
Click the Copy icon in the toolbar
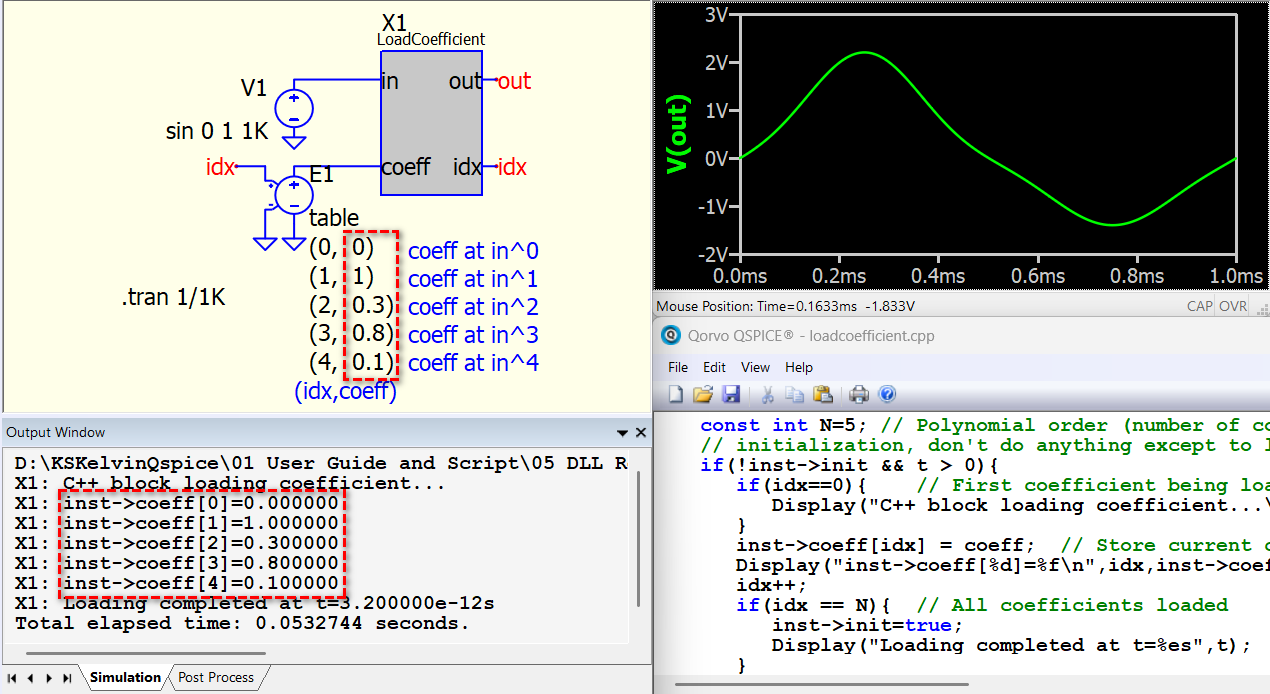click(x=795, y=394)
